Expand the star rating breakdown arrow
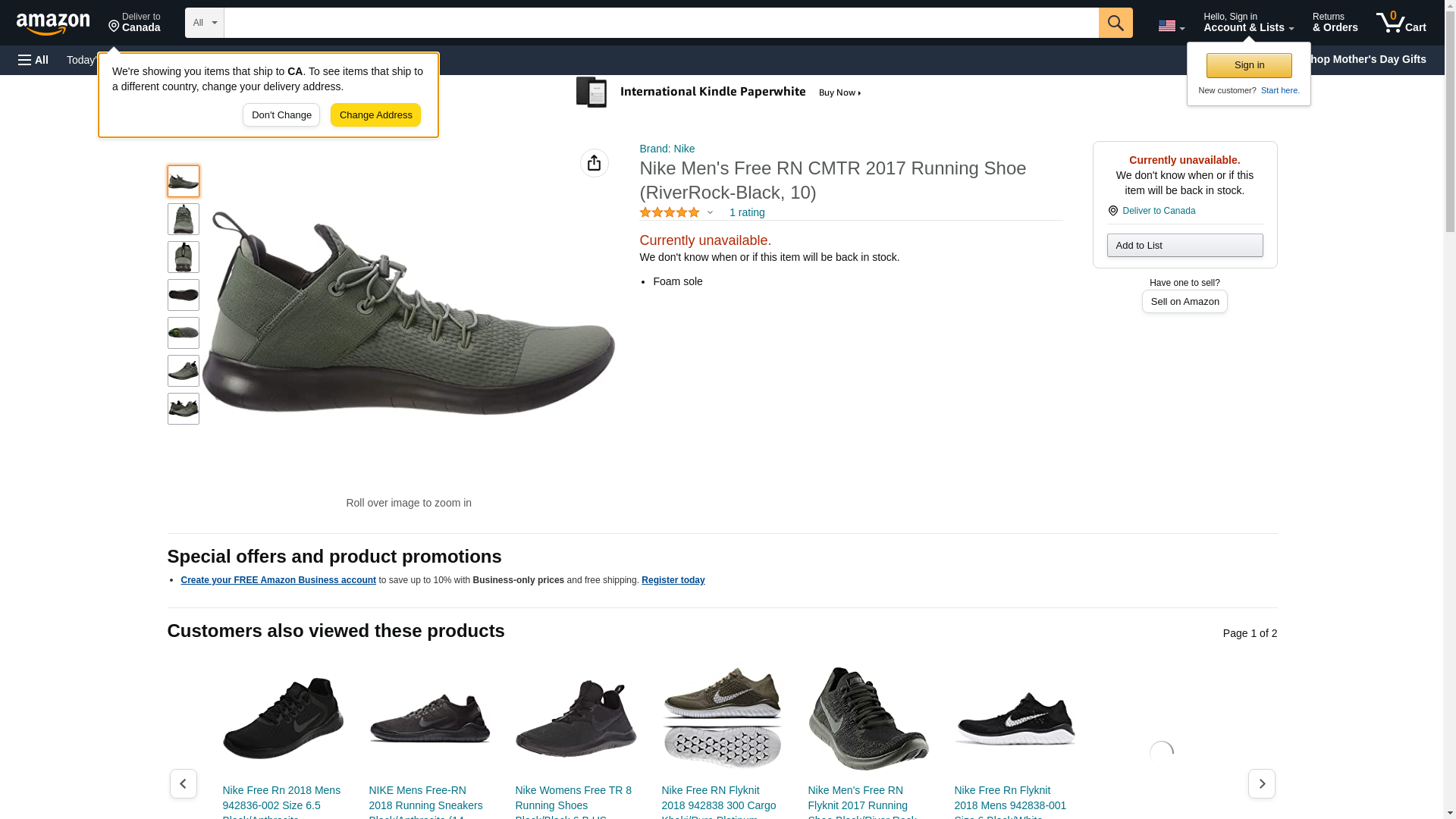 [x=710, y=213]
